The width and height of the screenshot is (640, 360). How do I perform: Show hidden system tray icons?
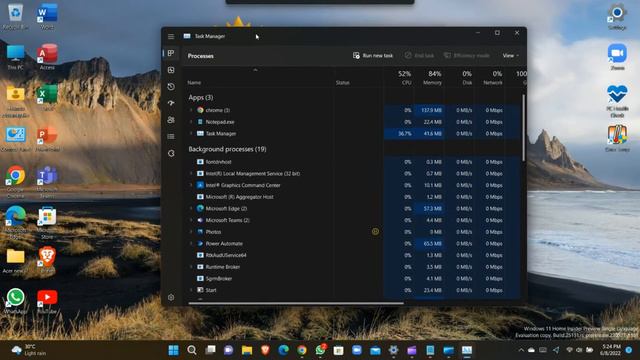[x=521, y=350]
